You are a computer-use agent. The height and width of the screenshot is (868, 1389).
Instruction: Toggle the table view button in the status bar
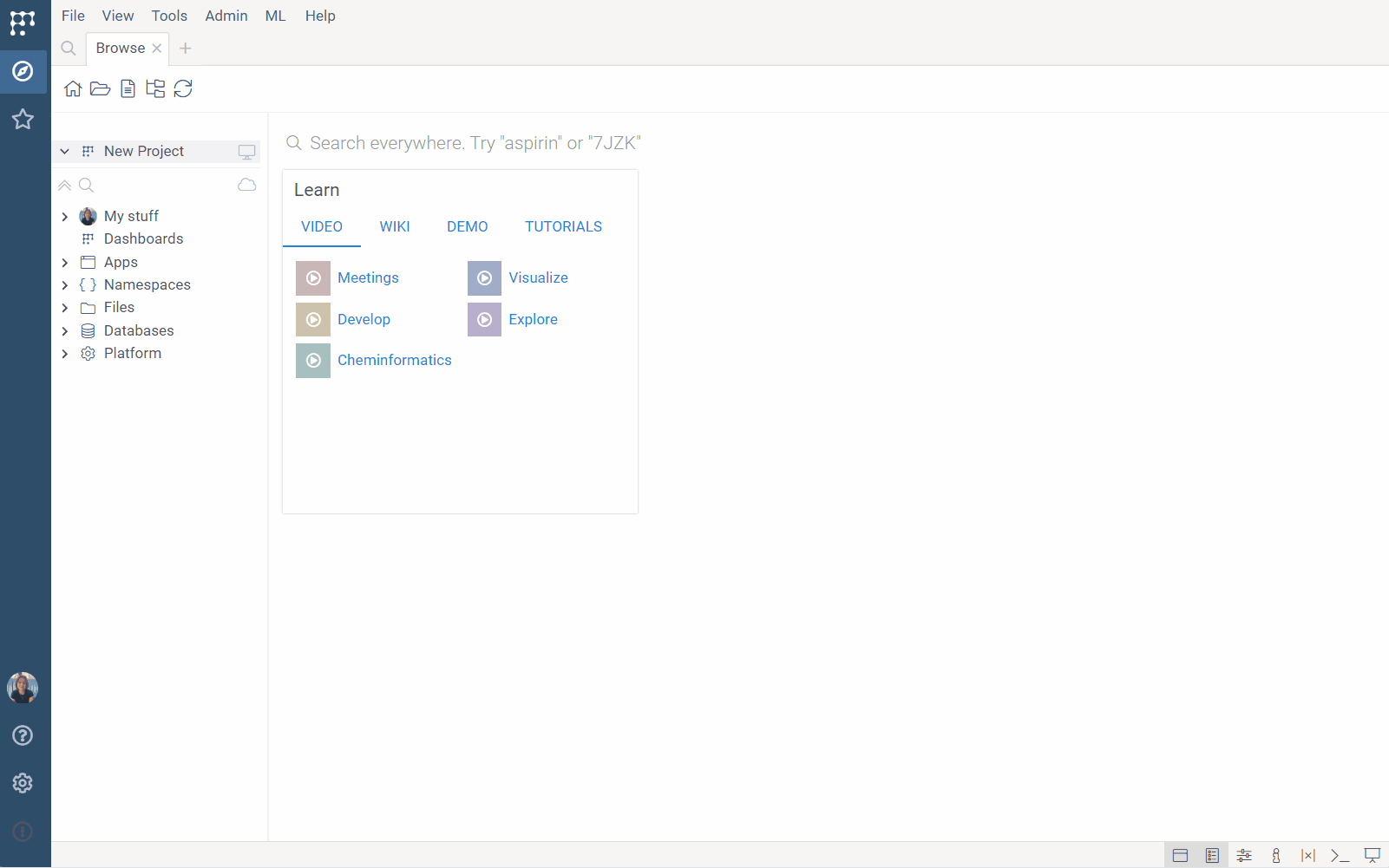tap(1180, 856)
